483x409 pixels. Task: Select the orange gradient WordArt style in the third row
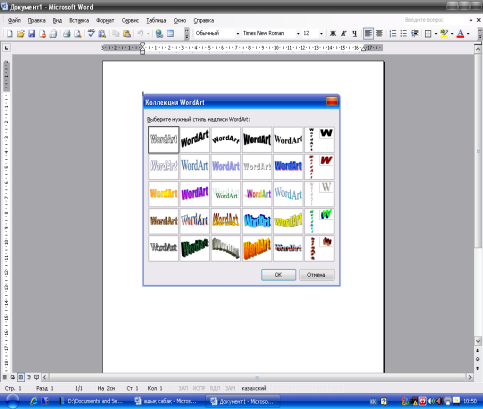coord(164,194)
